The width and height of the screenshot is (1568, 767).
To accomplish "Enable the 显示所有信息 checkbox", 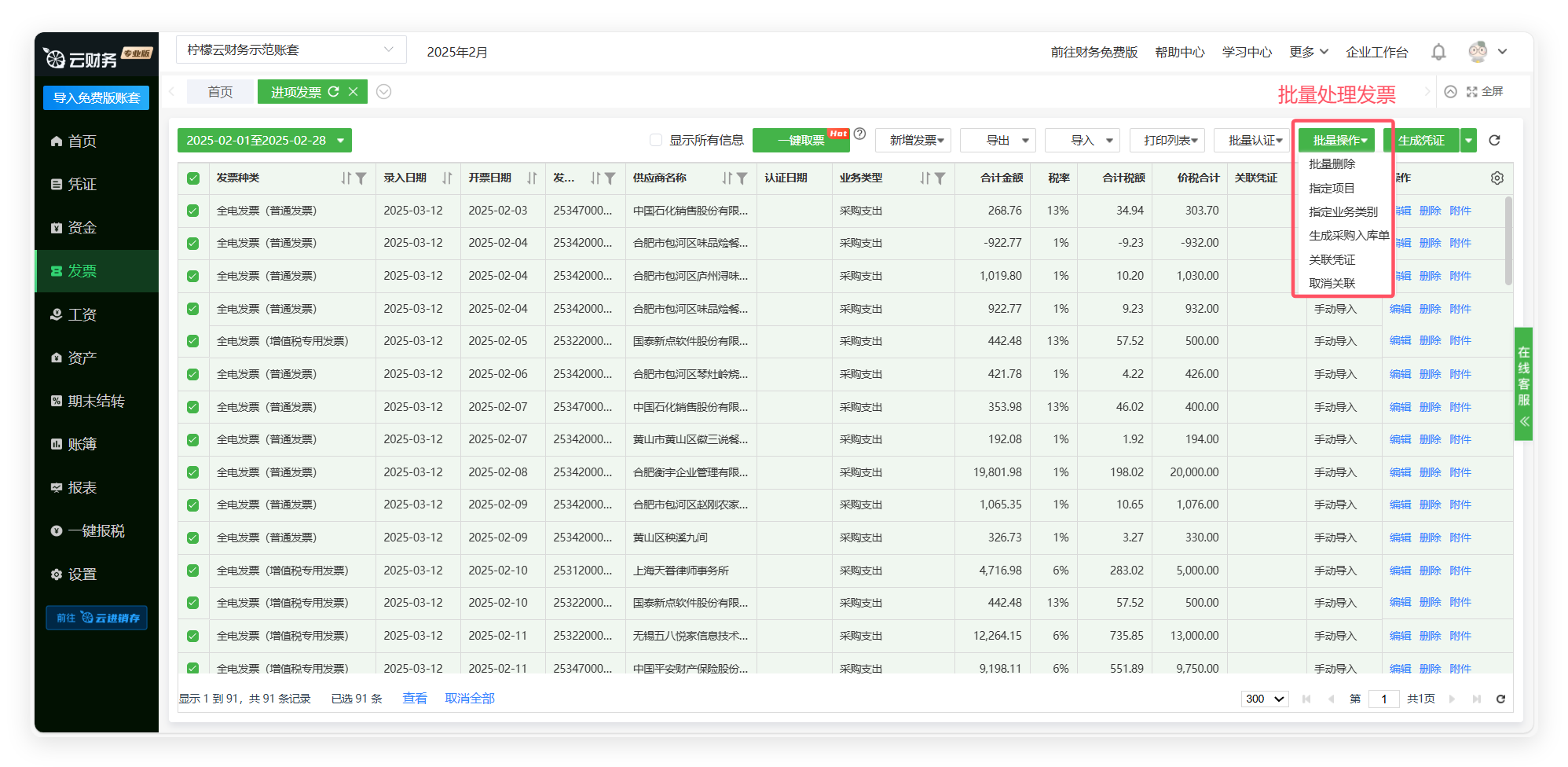I will 656,140.
